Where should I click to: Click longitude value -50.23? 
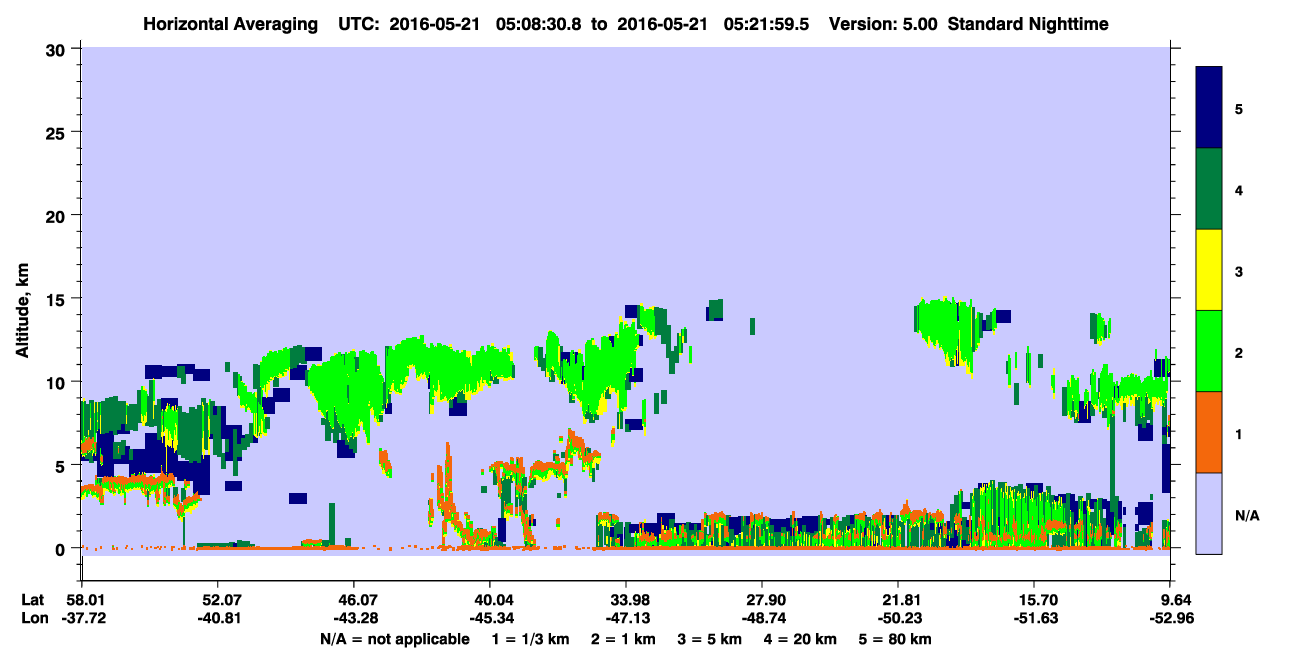(899, 618)
